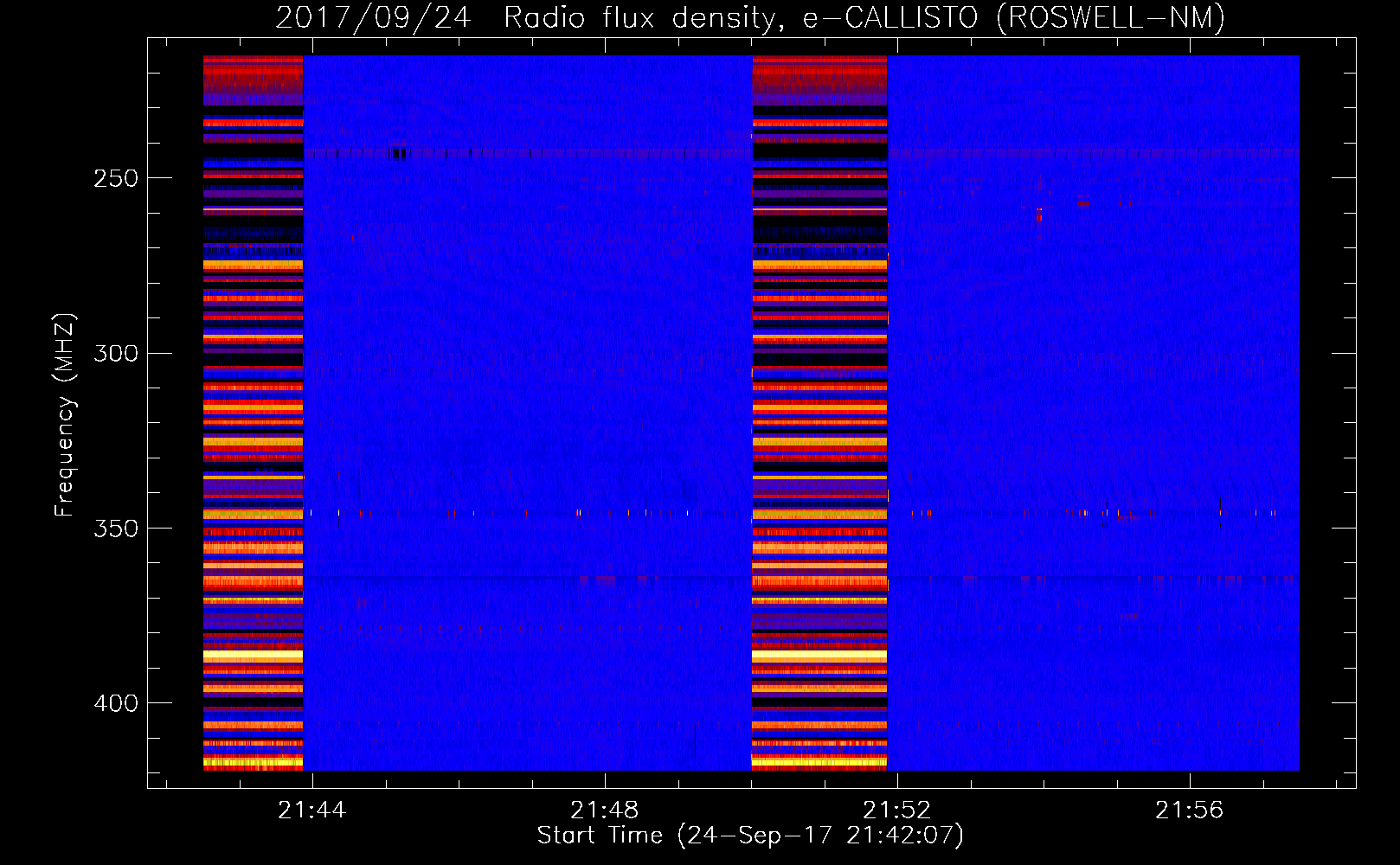The height and width of the screenshot is (865, 1400).
Task: Click the 350 frequency axis label
Action: pos(116,529)
